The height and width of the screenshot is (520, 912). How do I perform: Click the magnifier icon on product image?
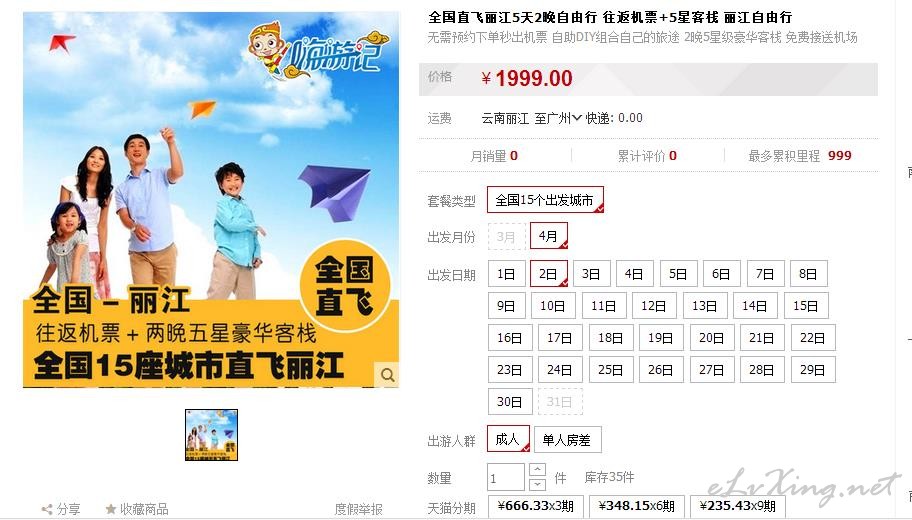[388, 375]
